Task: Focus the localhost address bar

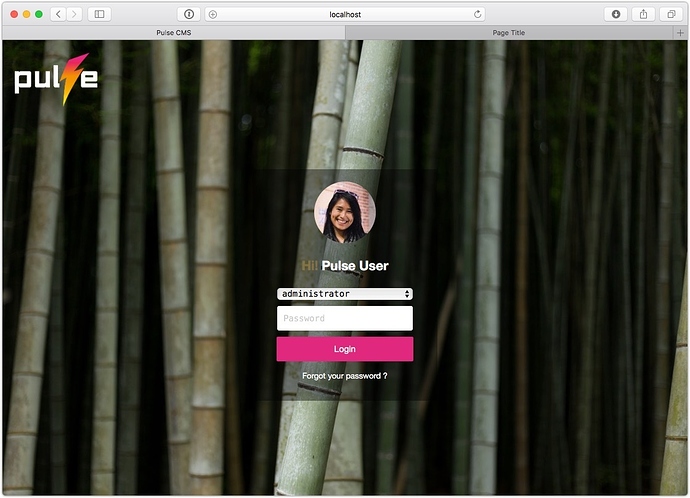Action: 345,15
